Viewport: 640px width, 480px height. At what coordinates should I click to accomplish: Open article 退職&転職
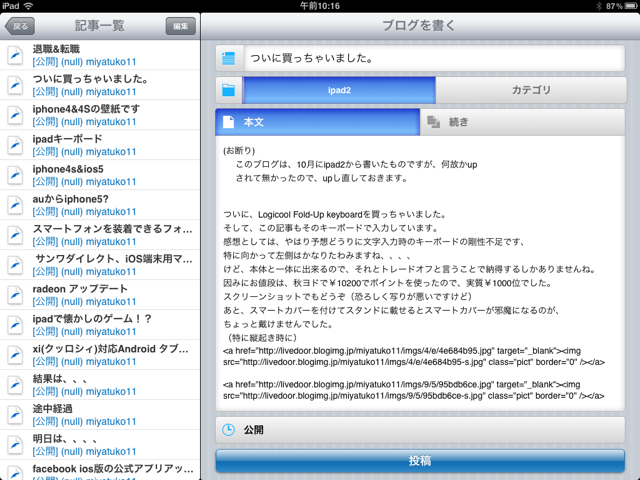pyautogui.click(x=100, y=55)
